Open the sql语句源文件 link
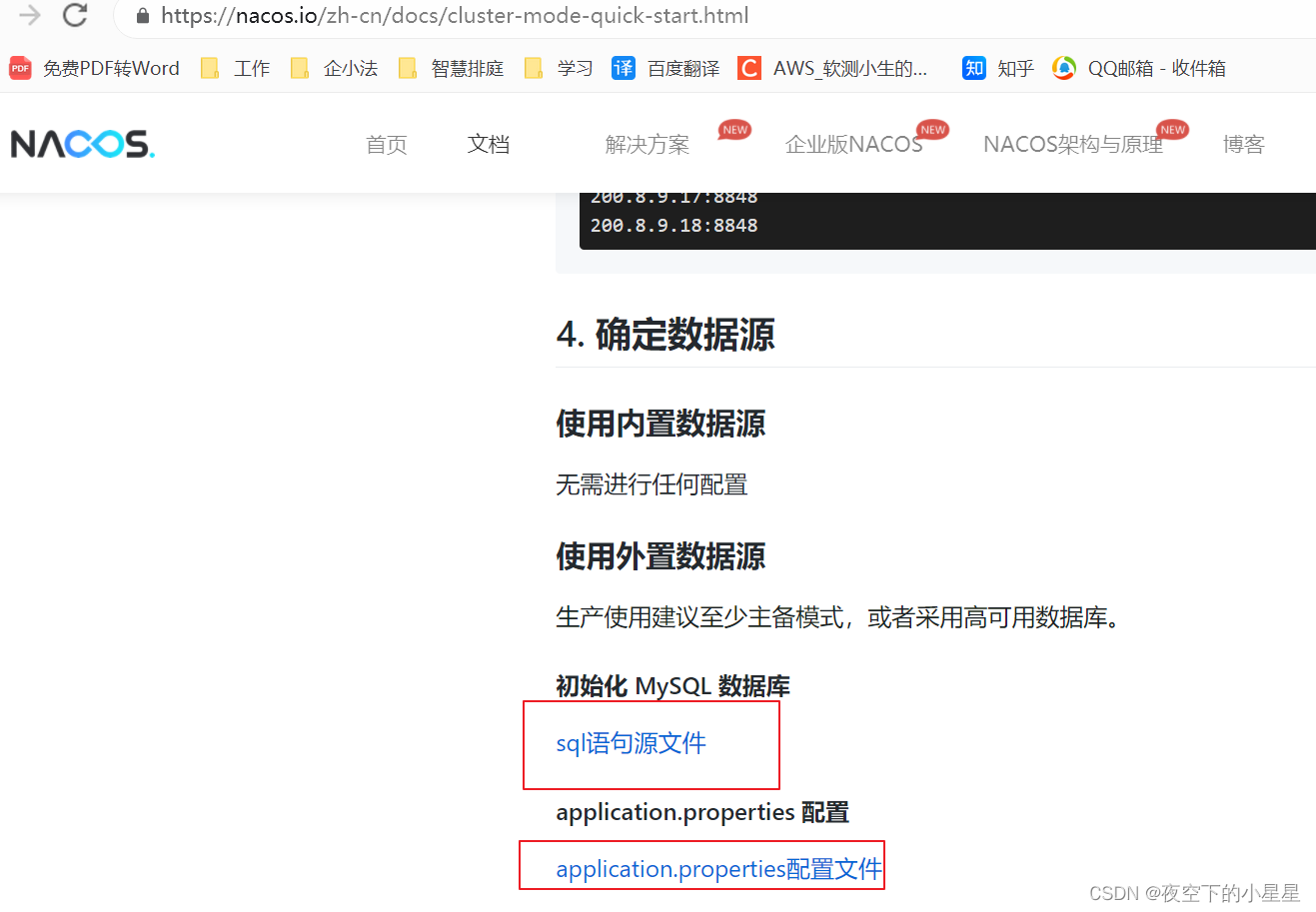1316x912 pixels. (x=631, y=743)
